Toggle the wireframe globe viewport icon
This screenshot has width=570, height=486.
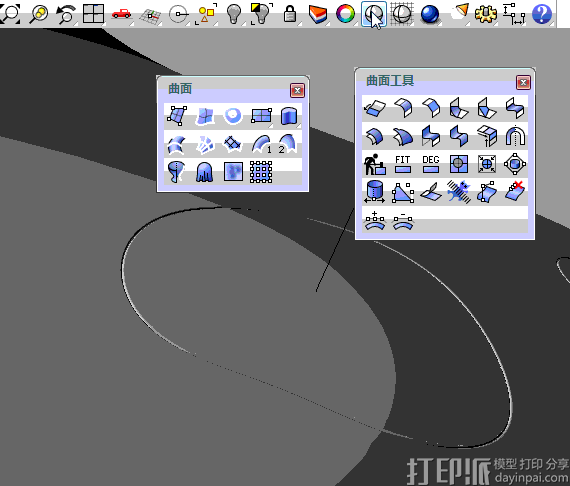coord(402,14)
